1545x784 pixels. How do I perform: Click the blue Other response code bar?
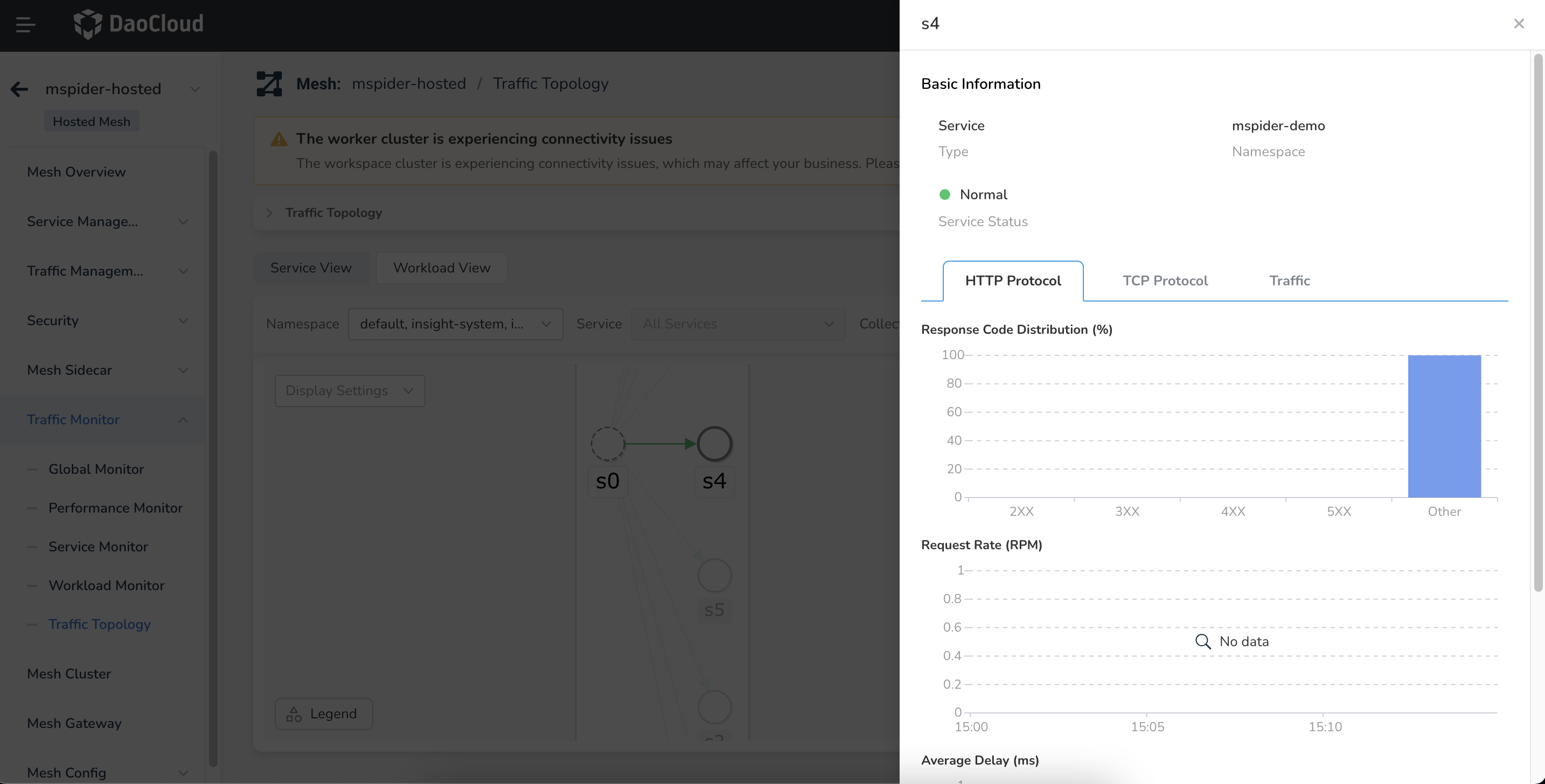(1444, 425)
